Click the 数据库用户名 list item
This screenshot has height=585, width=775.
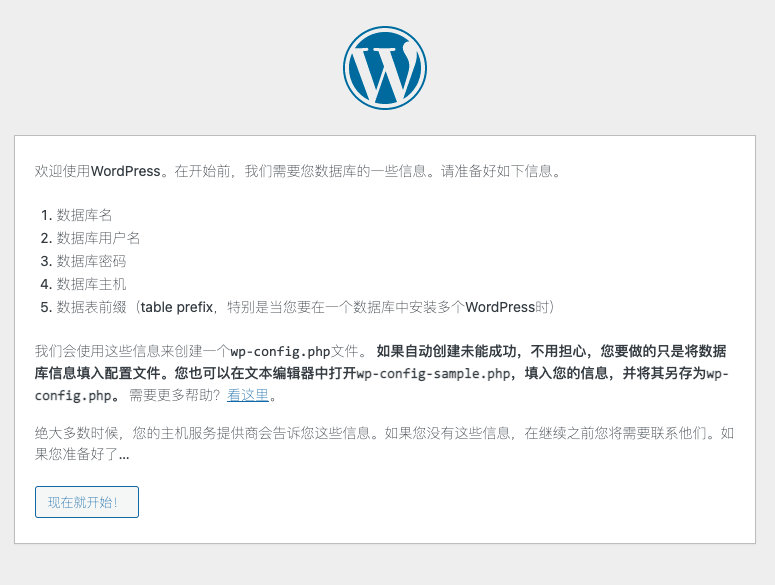click(98, 238)
